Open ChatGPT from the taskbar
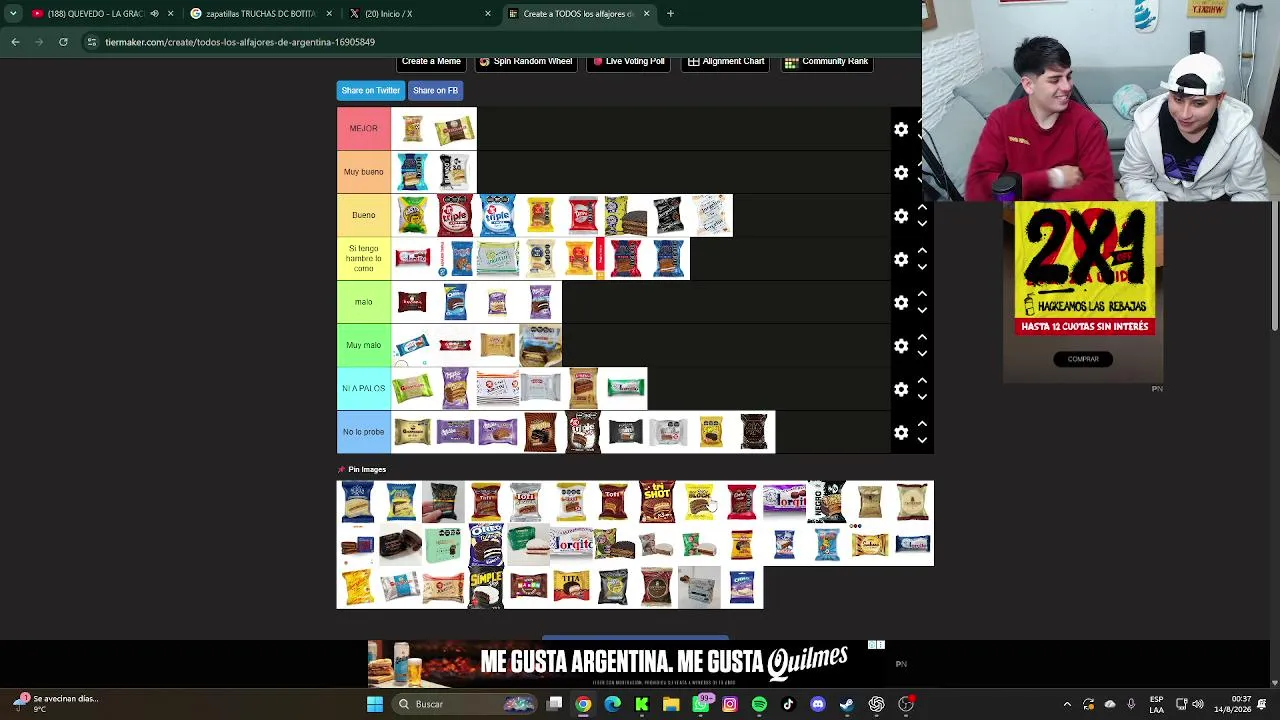 pos(876,704)
